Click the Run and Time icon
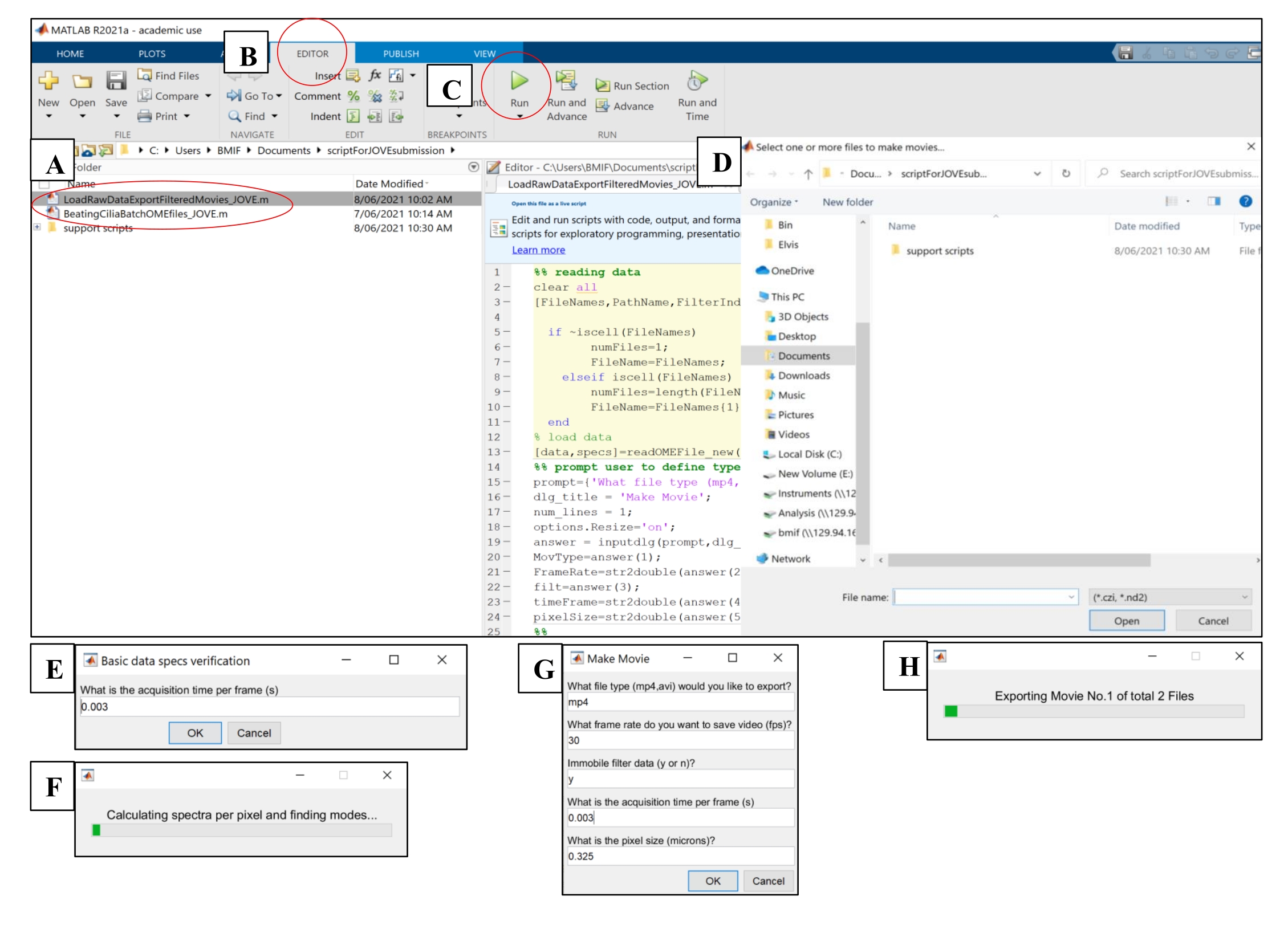Screen dimensions: 1288x925 coord(696,82)
